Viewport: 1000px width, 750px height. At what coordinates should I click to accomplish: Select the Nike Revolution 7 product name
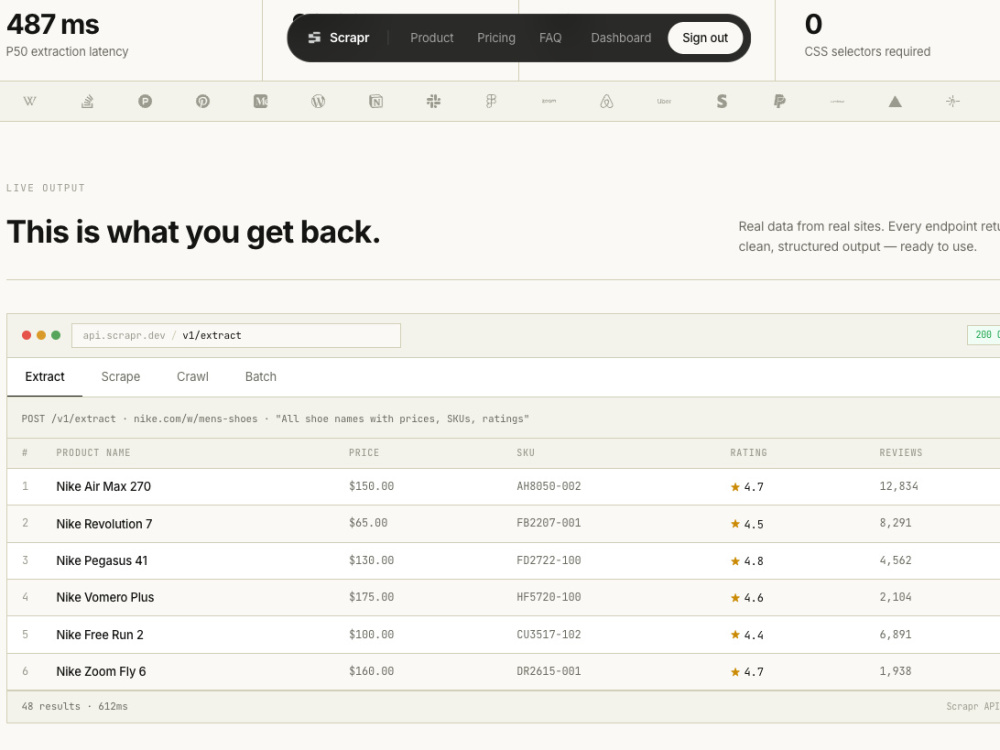coord(104,524)
